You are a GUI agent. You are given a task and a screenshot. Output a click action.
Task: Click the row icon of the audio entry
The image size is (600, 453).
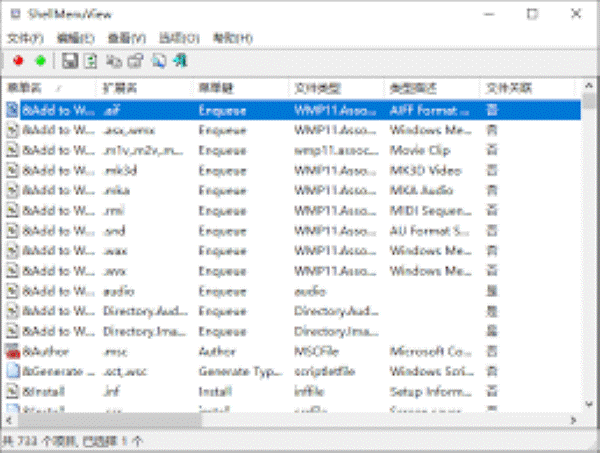(13, 291)
